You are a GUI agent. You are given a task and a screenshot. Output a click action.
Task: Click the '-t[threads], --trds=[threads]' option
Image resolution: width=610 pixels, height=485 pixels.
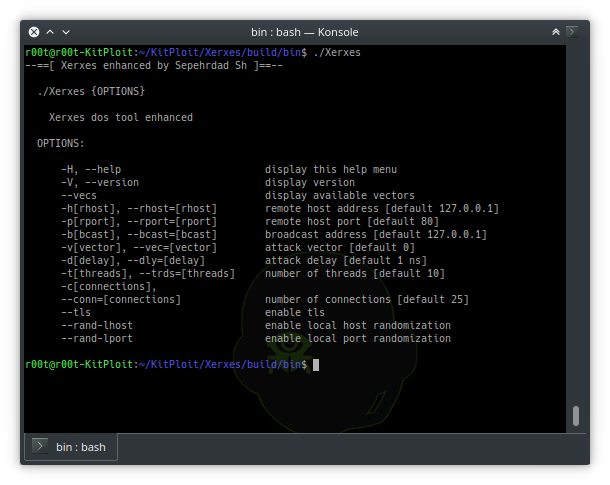click(x=148, y=273)
